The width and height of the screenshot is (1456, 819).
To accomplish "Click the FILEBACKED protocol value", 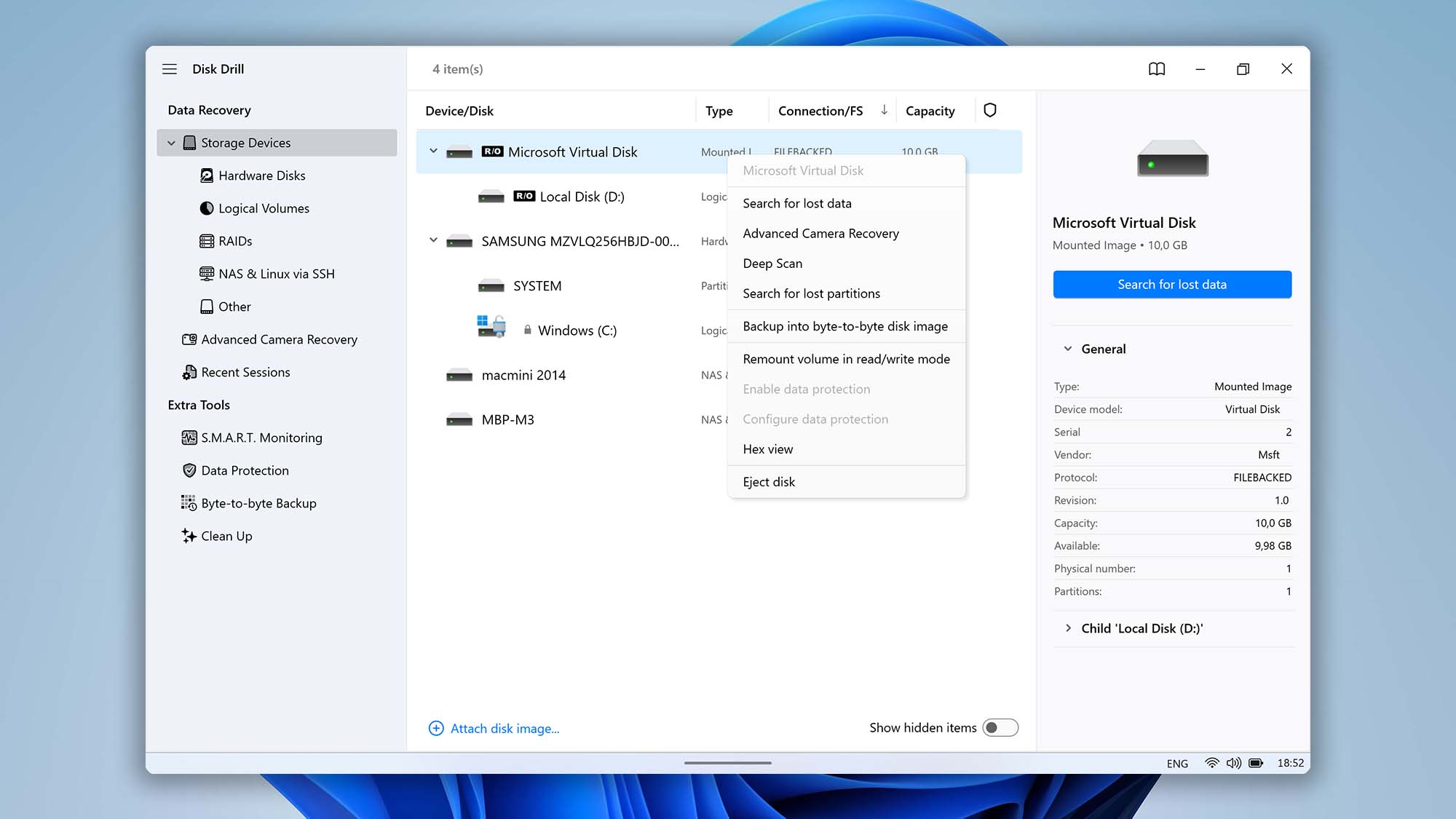I will (x=1262, y=478).
